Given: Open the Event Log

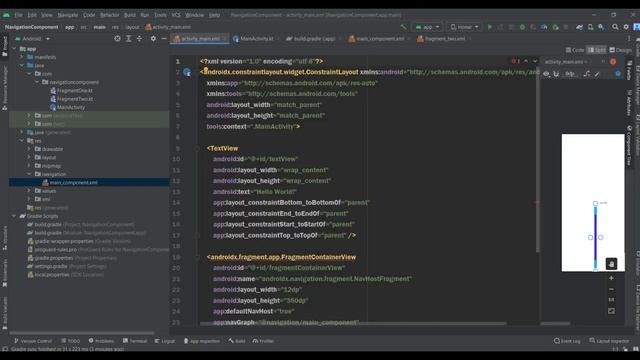Looking at the screenshot, I should click(567, 341).
